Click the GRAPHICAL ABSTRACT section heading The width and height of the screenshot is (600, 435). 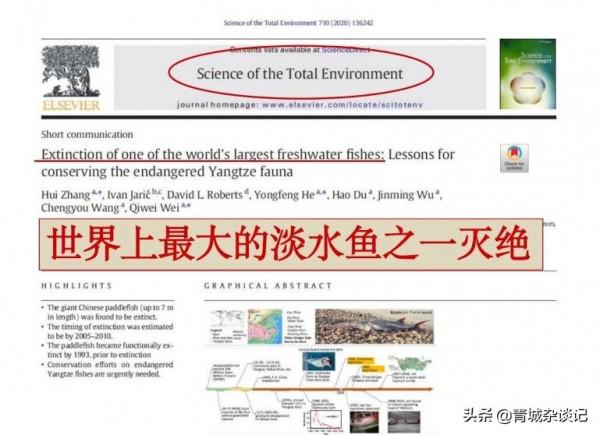(268, 285)
